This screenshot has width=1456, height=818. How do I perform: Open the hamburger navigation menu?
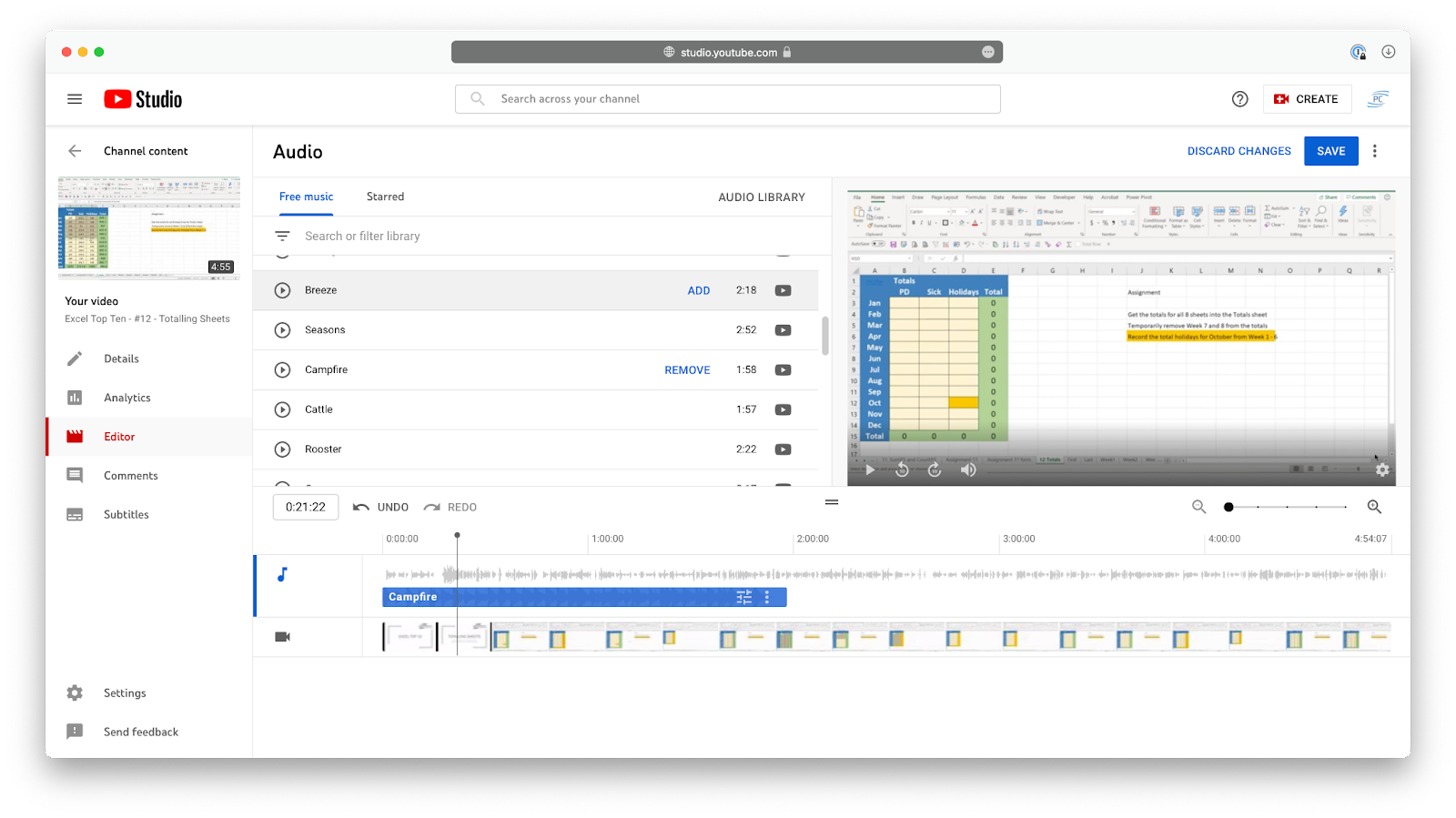(x=75, y=99)
